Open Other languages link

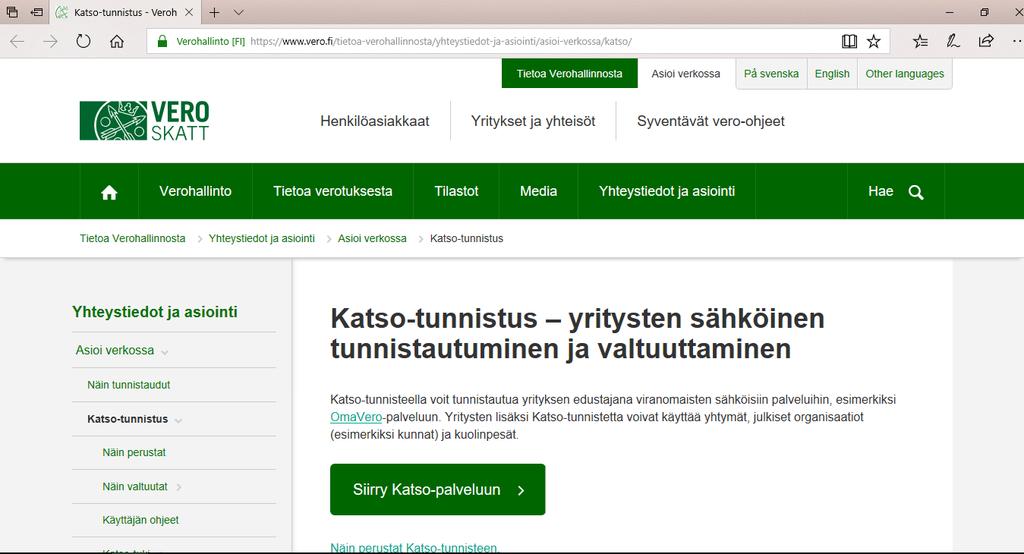[904, 74]
